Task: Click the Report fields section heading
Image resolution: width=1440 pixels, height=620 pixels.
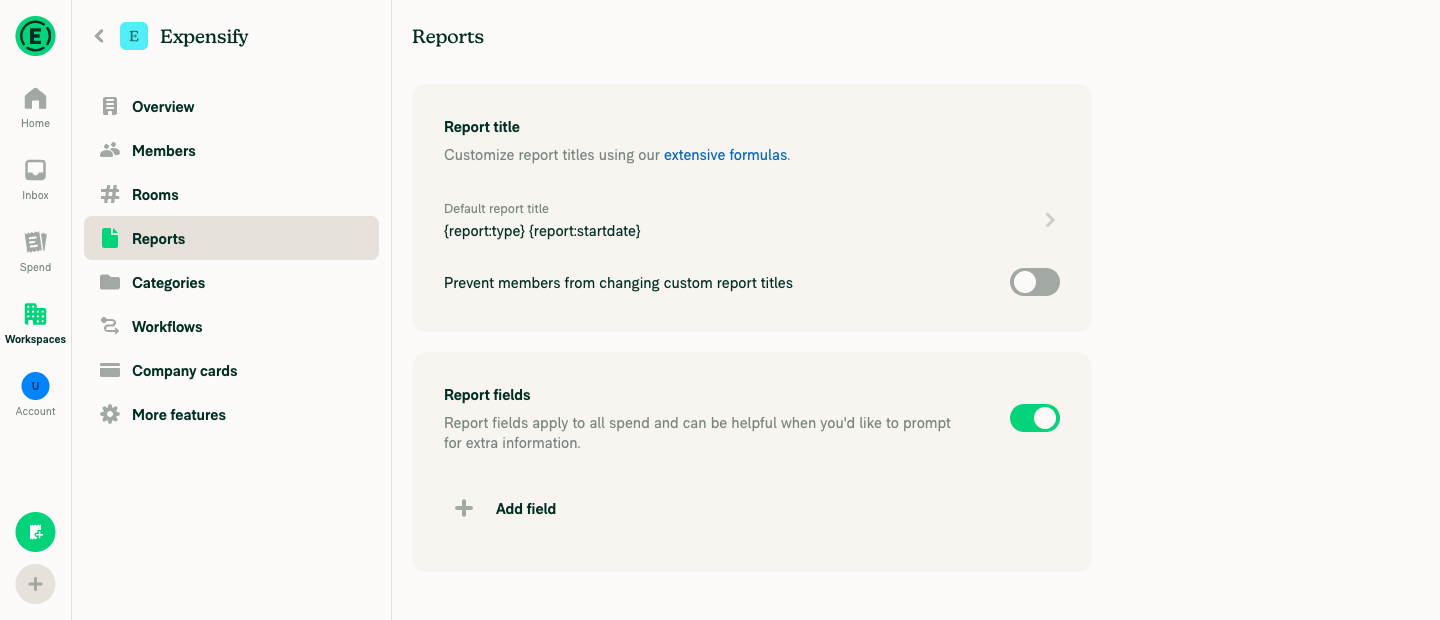Action: pyautogui.click(x=487, y=395)
